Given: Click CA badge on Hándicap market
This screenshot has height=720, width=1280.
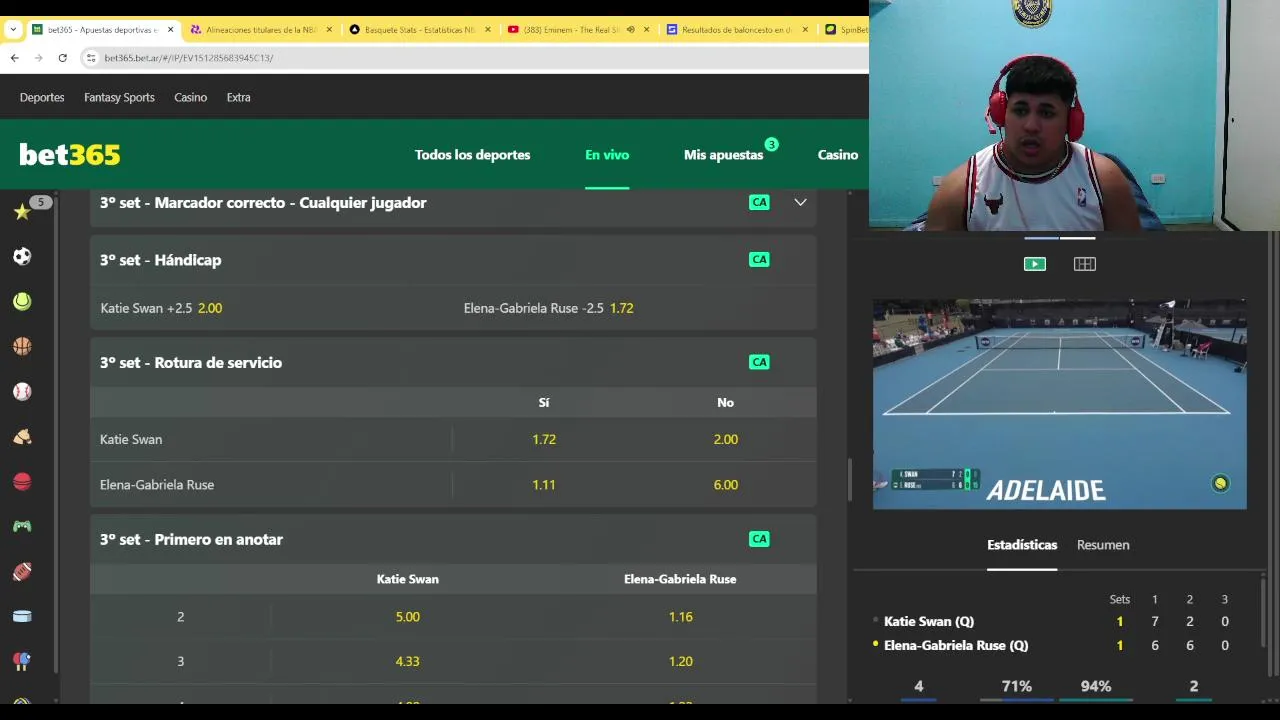Looking at the screenshot, I should [x=759, y=259].
